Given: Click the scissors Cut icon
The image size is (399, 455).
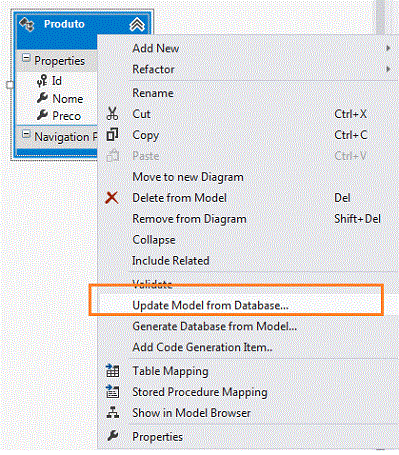Looking at the screenshot, I should click(112, 114).
